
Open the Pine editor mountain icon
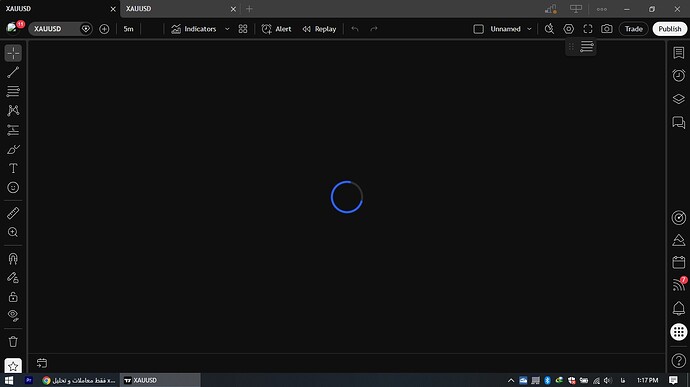(679, 240)
